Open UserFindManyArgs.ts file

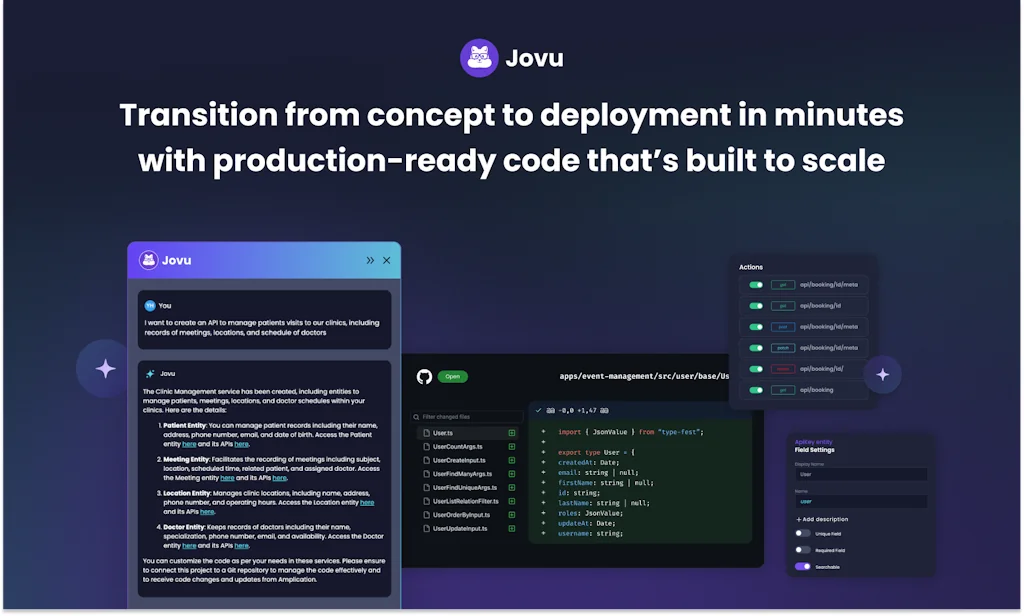[461, 474]
